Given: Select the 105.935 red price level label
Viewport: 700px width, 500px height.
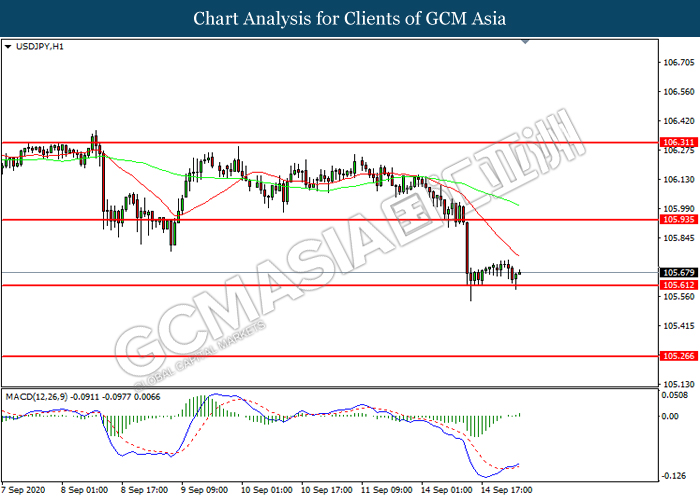Looking at the screenshot, I should (678, 220).
